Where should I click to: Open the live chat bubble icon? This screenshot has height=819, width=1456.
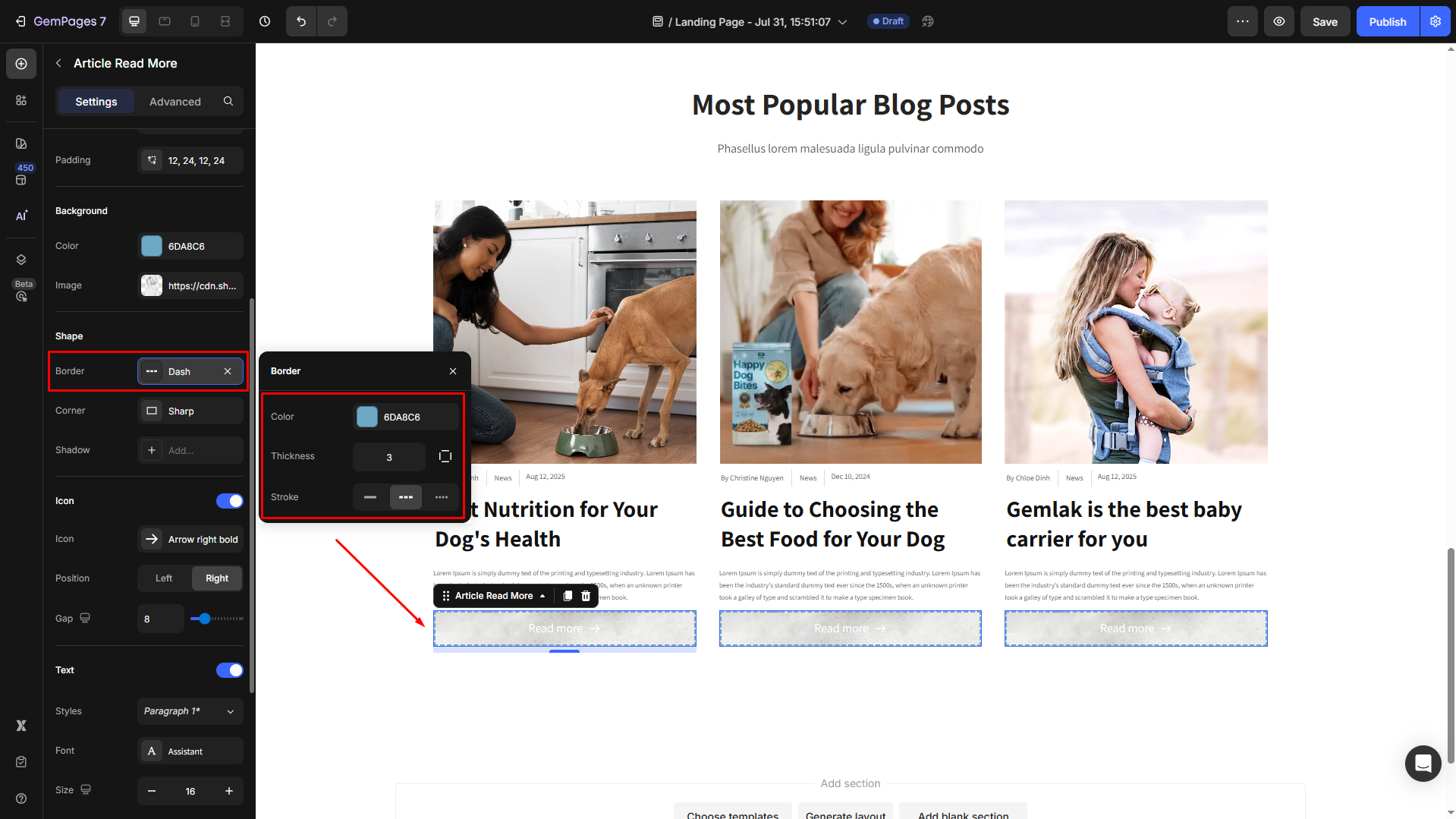tap(1423, 763)
